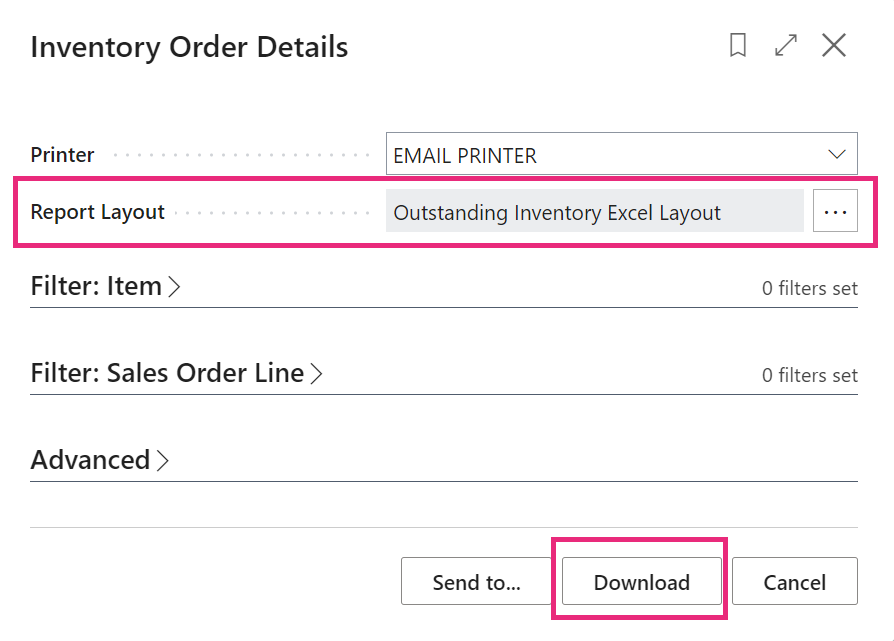Expand the dialog using the diagonal arrows icon
Screen dimensions: 894x641
(786, 46)
